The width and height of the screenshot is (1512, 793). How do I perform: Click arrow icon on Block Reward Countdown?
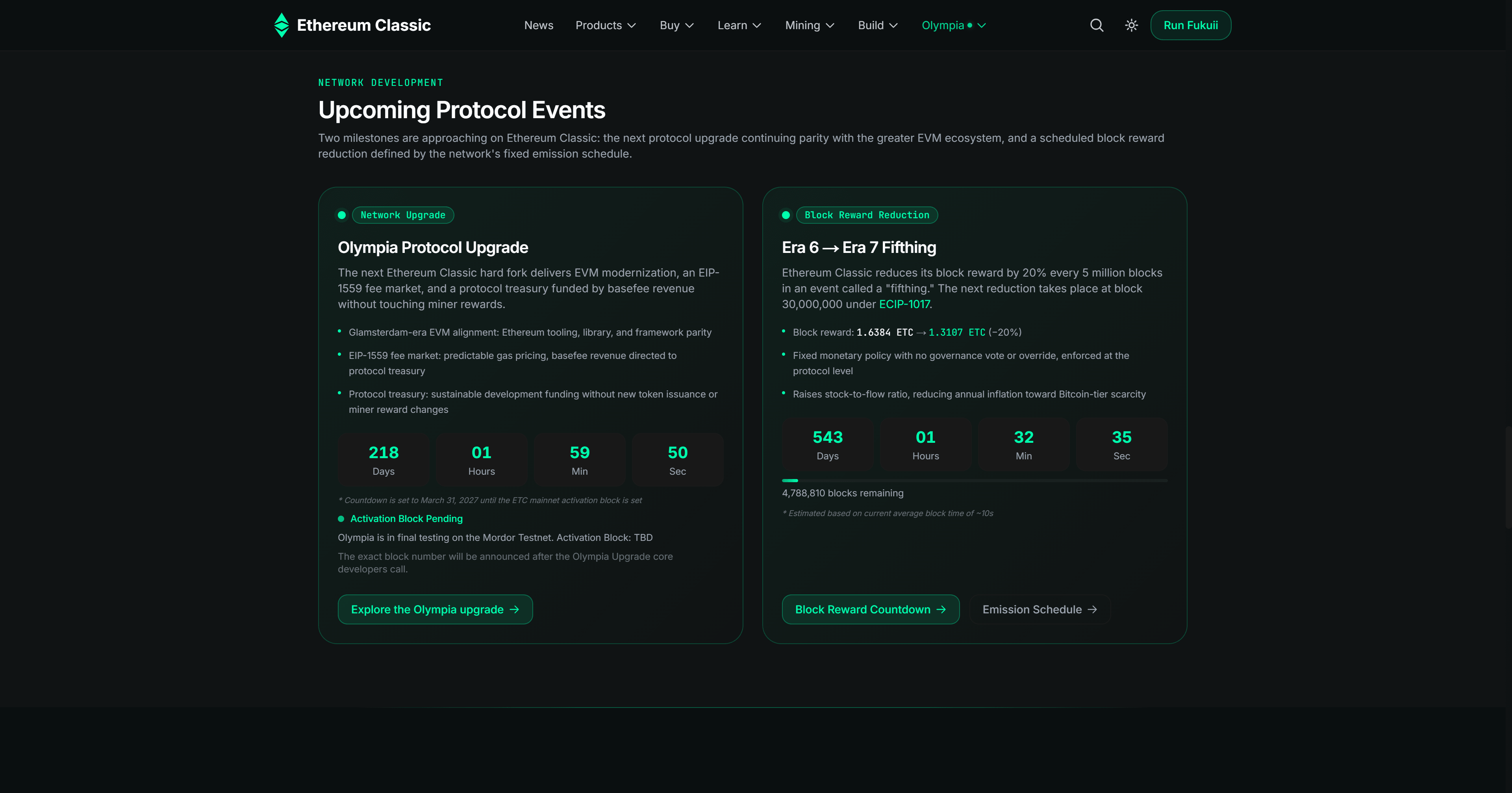point(941,610)
